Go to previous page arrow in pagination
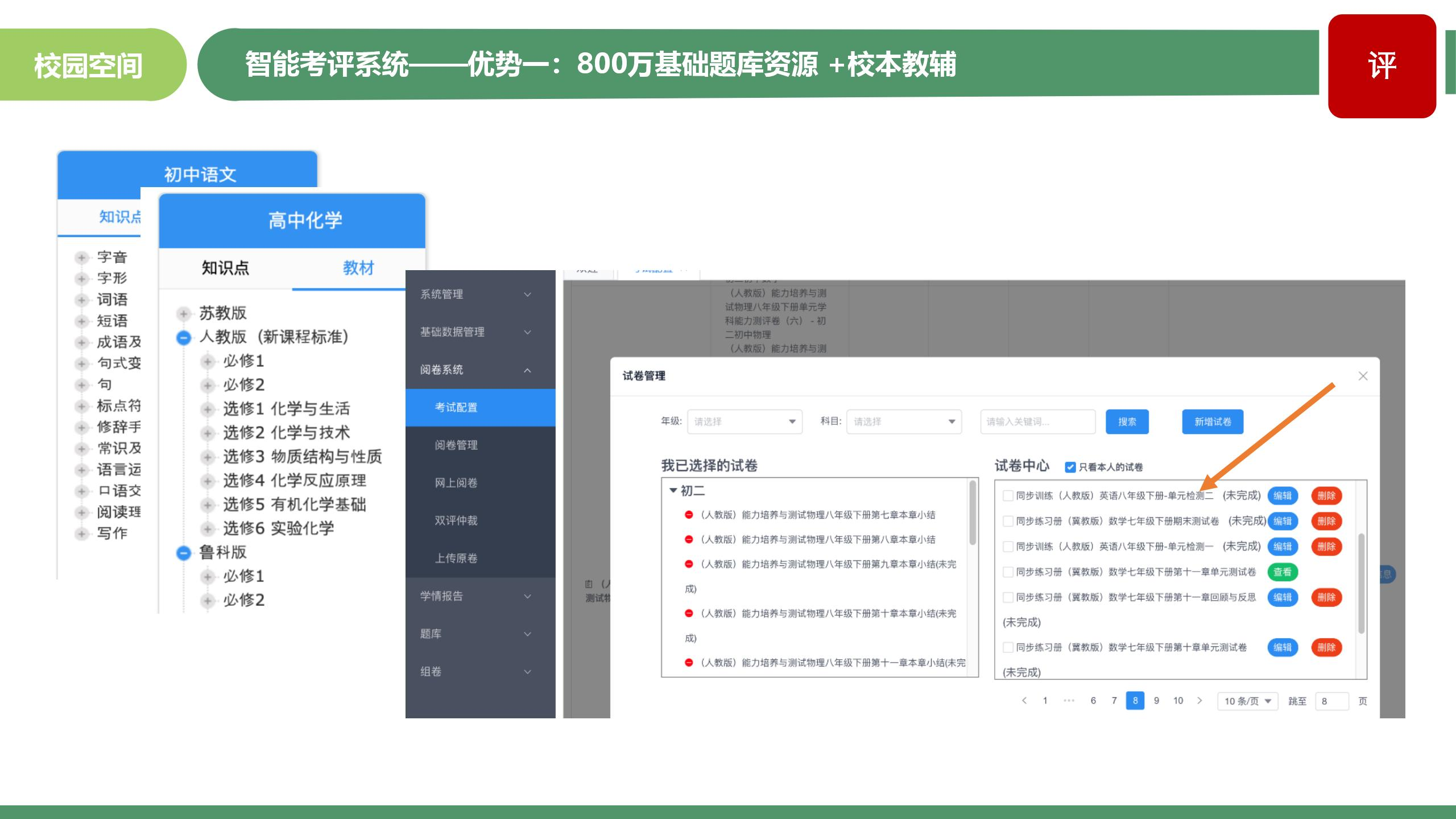 click(1024, 700)
